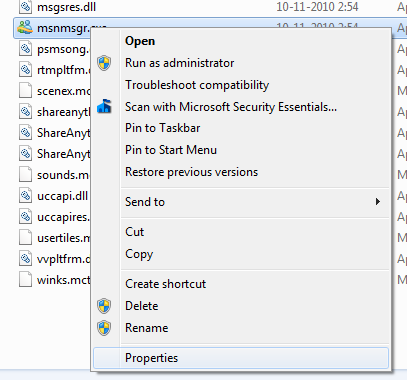Click the winks.mct blank file icon
This screenshot has width=407, height=380.
point(25,280)
